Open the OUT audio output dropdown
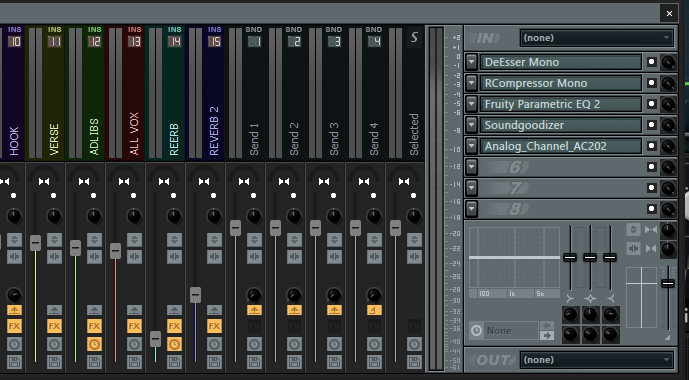The height and width of the screenshot is (380, 689). click(596, 360)
